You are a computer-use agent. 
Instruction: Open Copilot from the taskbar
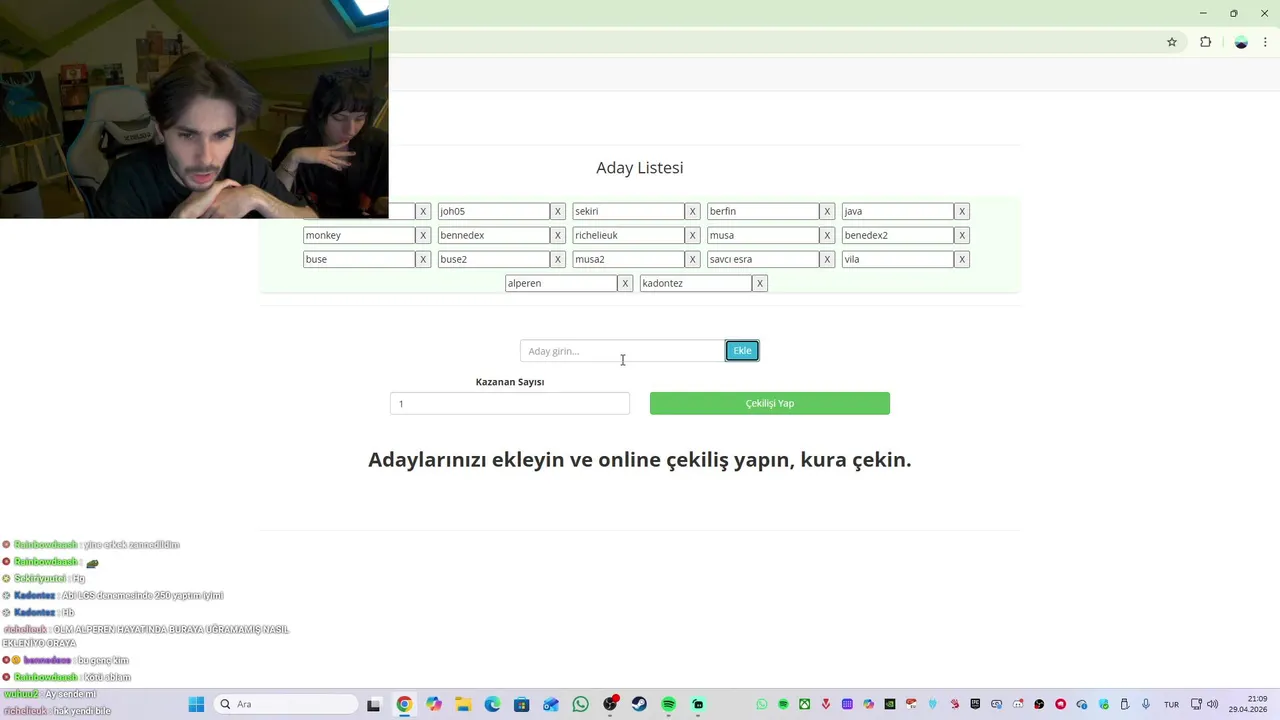click(x=433, y=704)
